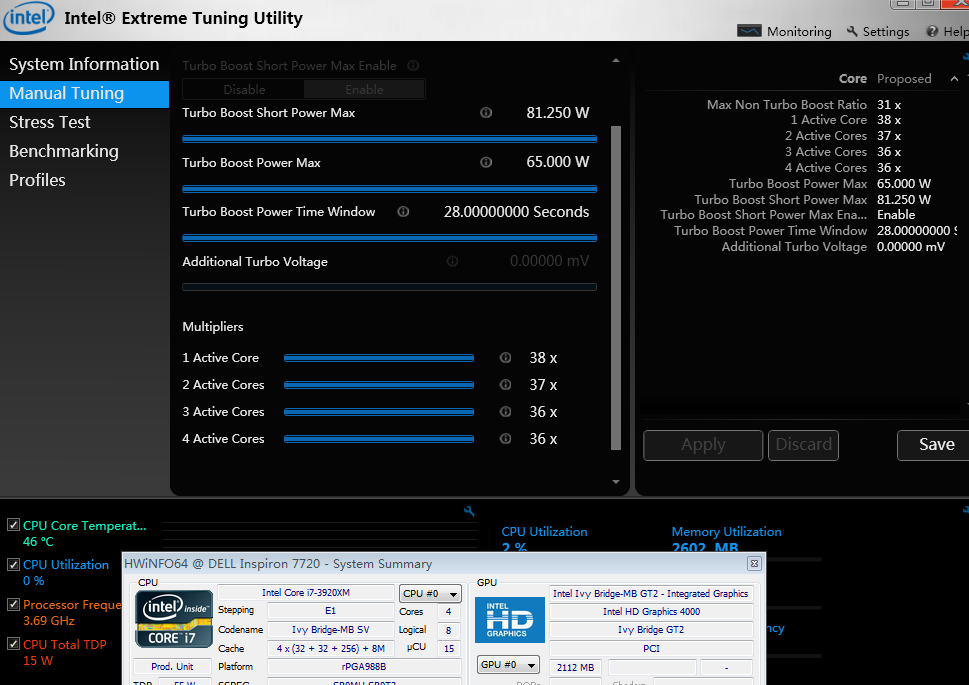Click info icon for 4 Active Cores multiplier

506,438
